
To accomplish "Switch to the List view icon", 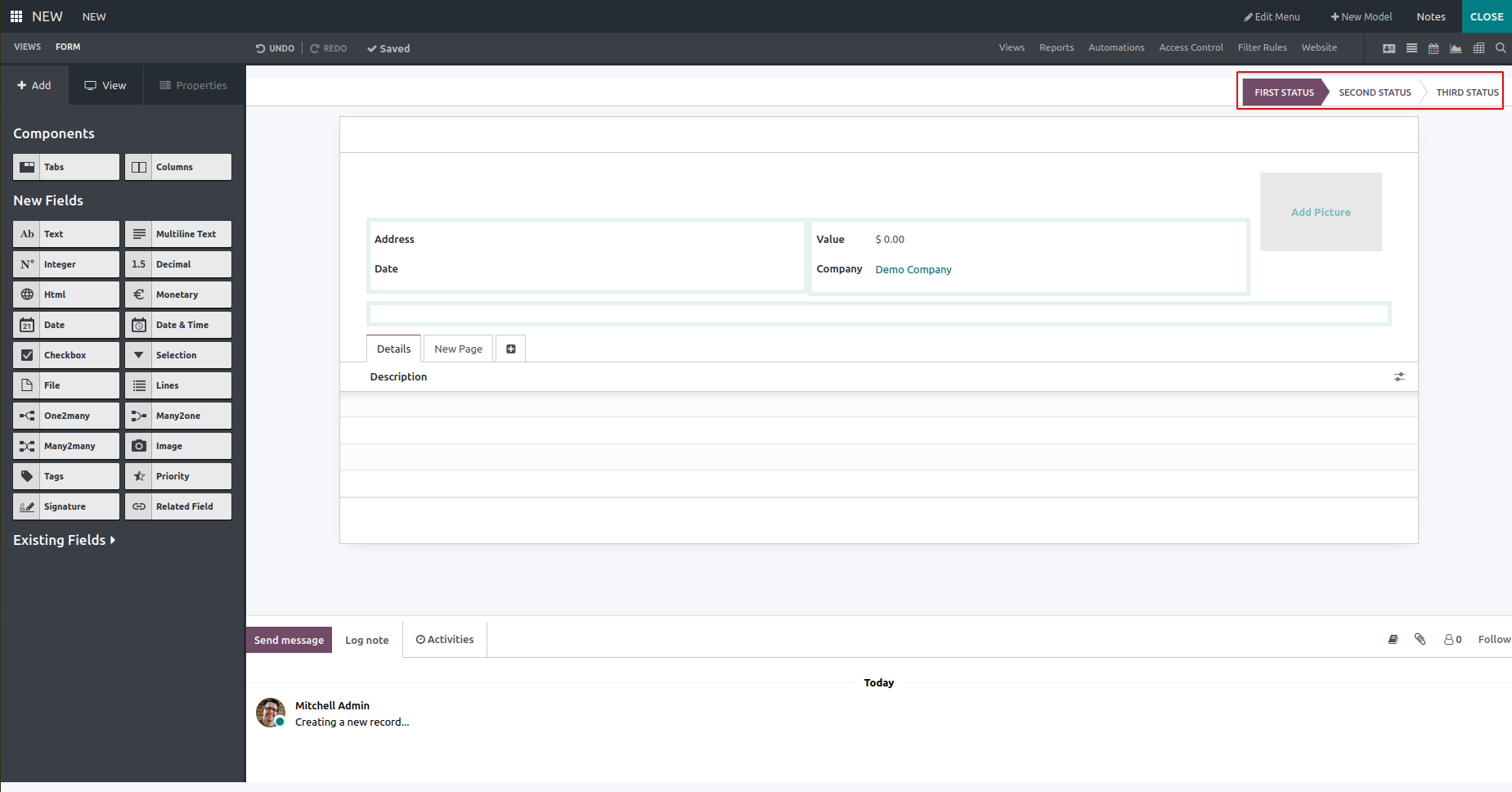I will [1411, 48].
